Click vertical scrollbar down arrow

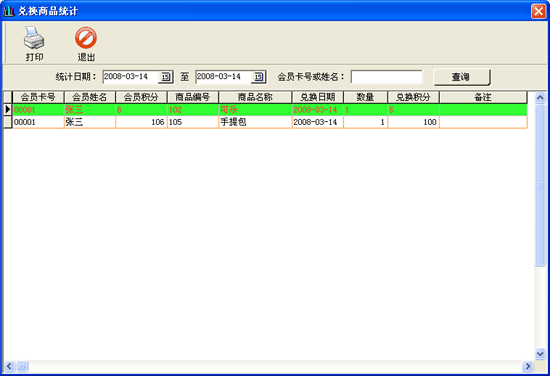point(540,354)
